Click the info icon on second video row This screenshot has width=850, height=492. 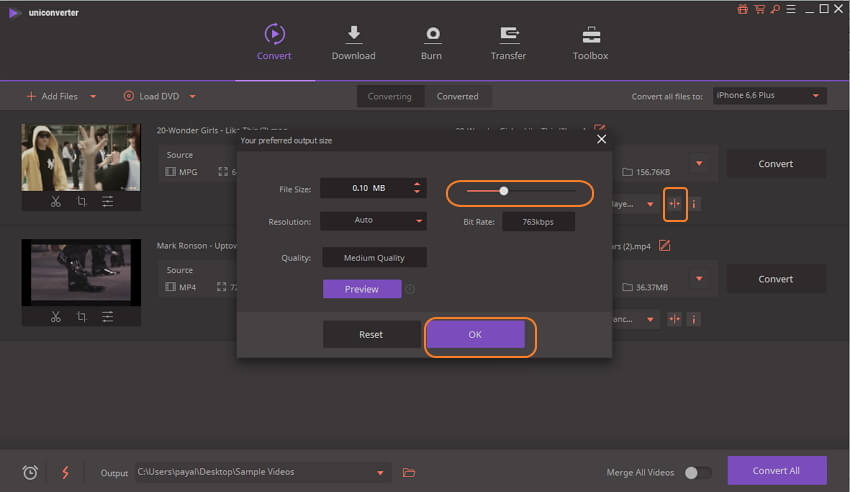pyautogui.click(x=694, y=319)
